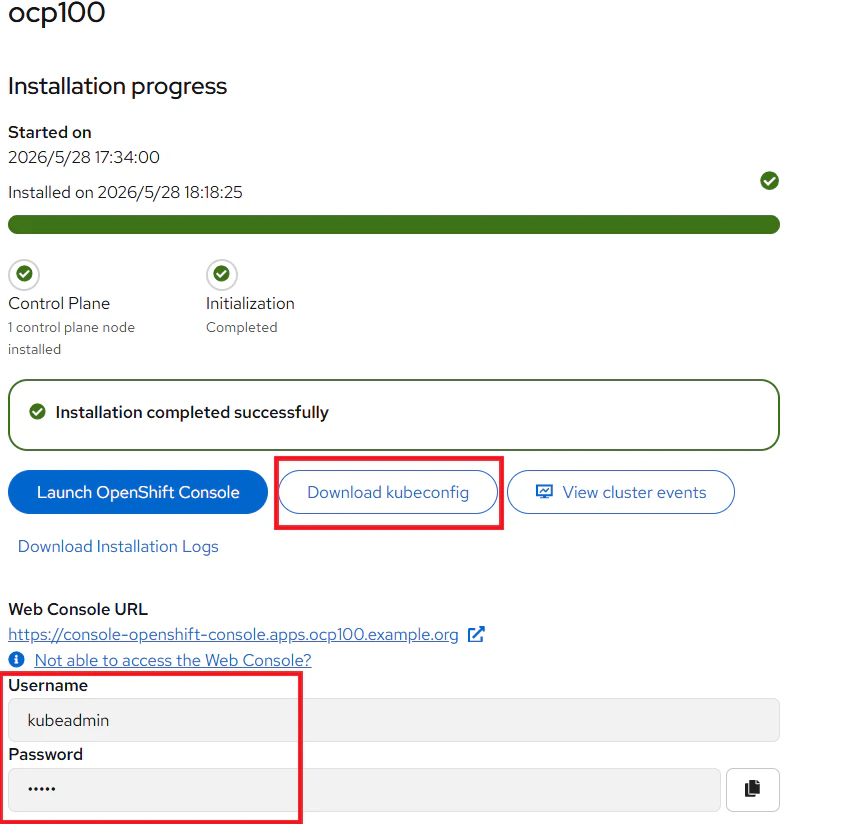
Task: Click the Control Plane green check icon
Action: pyautogui.click(x=24, y=274)
